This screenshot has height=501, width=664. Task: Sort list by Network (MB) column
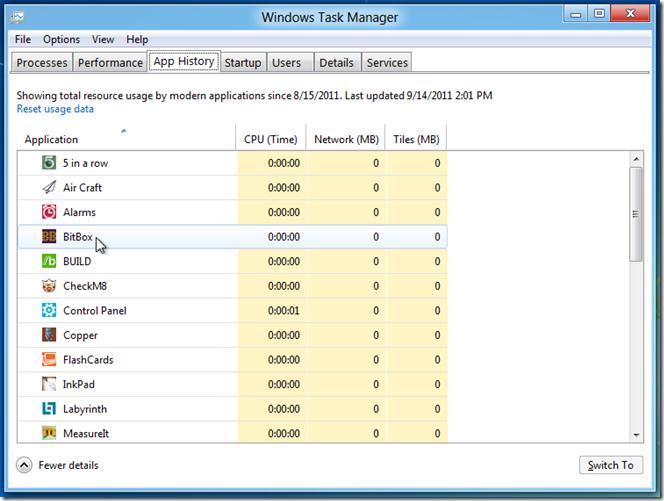[347, 140]
